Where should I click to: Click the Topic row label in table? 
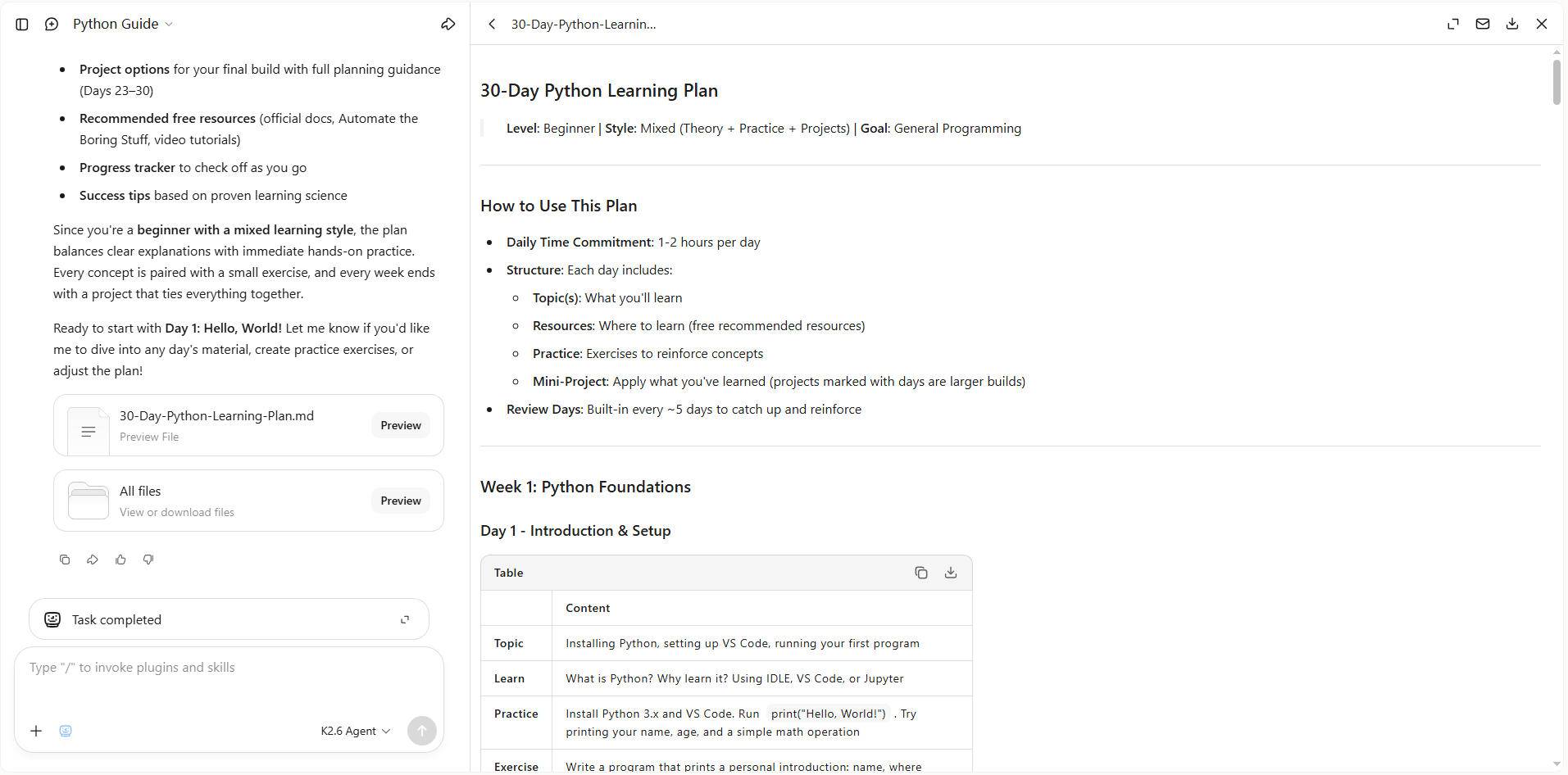point(509,643)
